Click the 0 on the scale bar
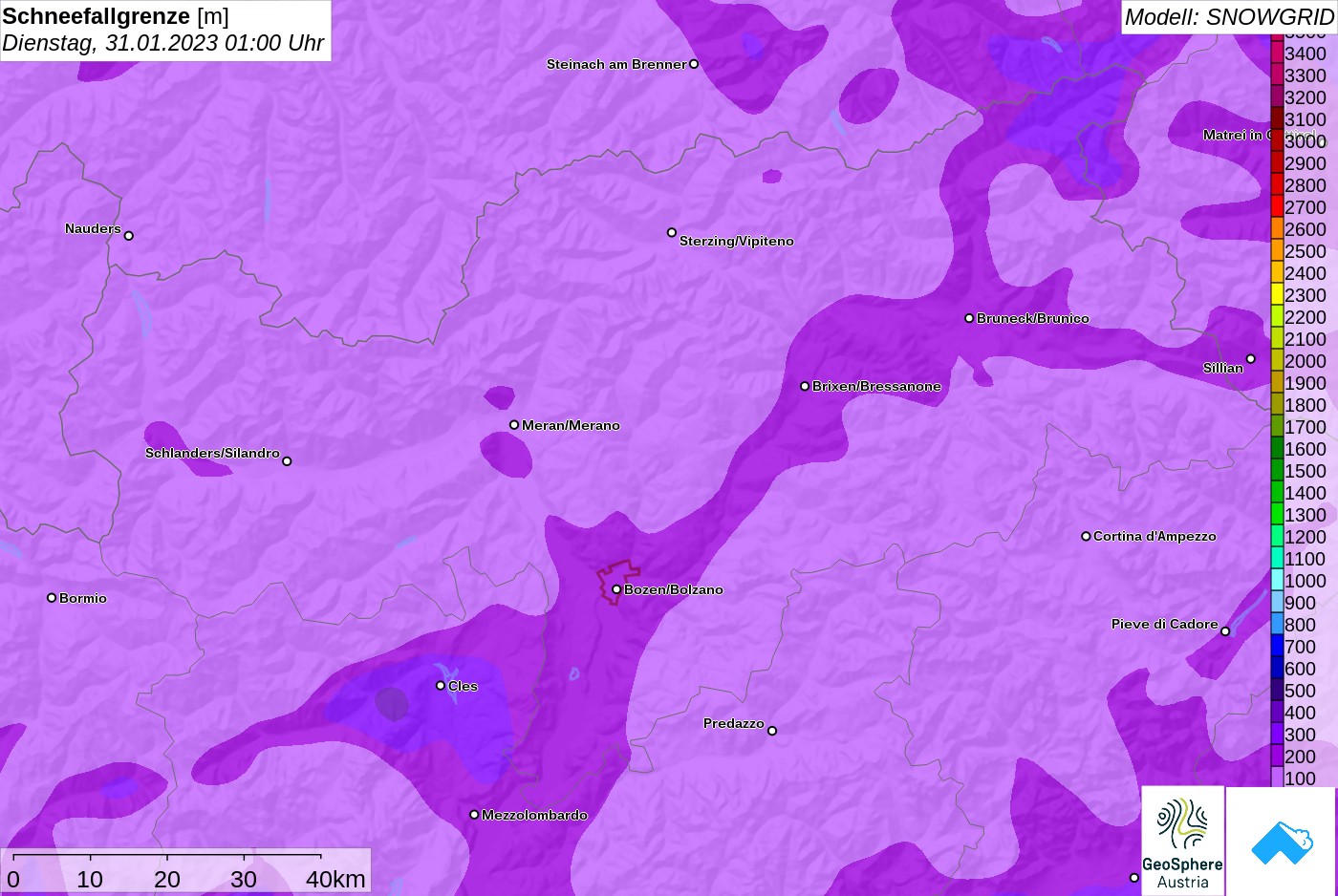 13,879
